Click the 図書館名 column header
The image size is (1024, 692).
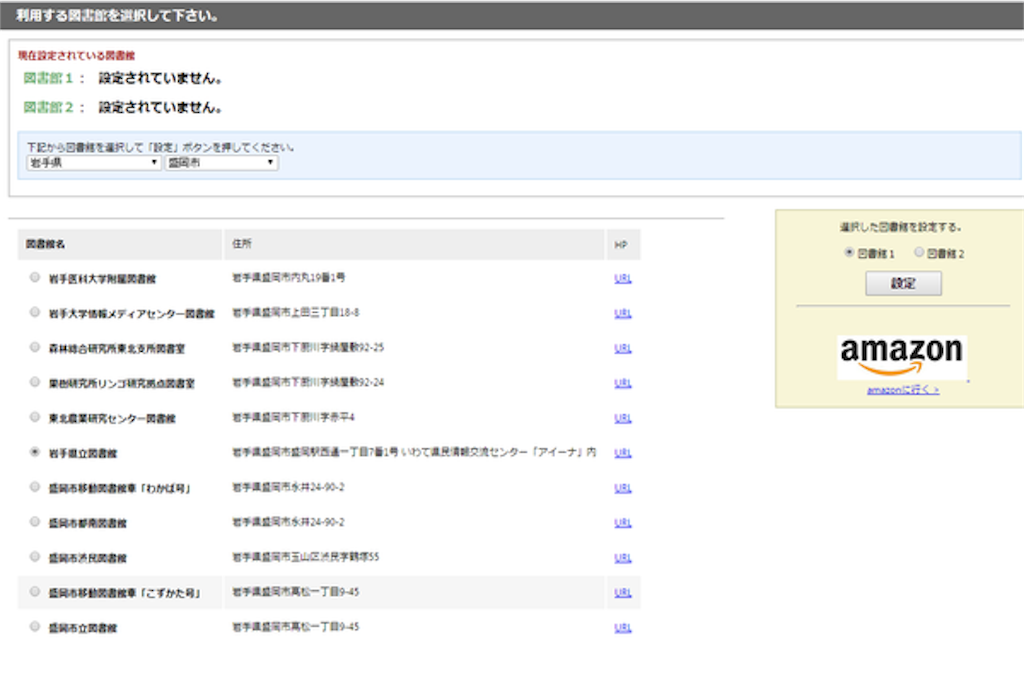pyautogui.click(x=120, y=244)
